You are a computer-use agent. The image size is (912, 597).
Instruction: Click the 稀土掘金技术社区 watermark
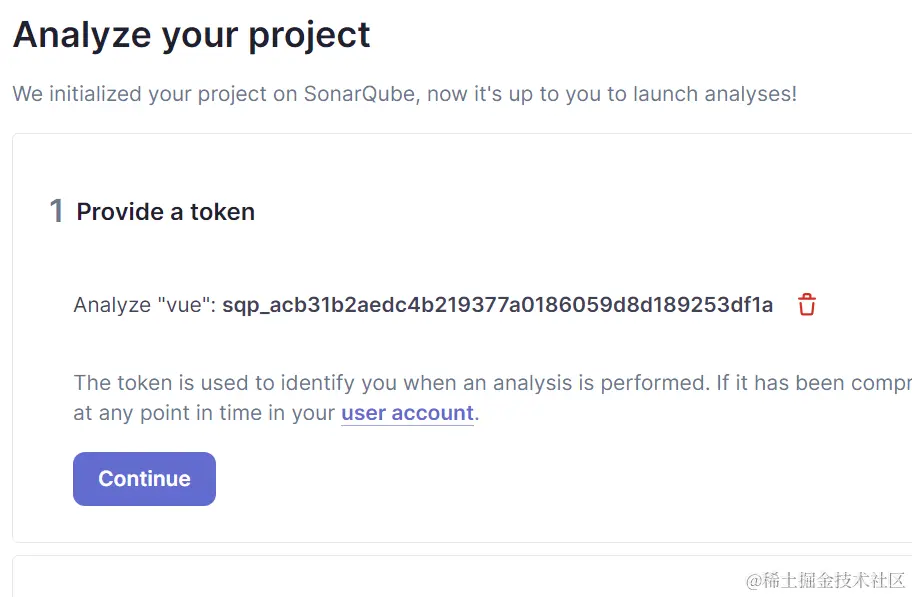[824, 580]
